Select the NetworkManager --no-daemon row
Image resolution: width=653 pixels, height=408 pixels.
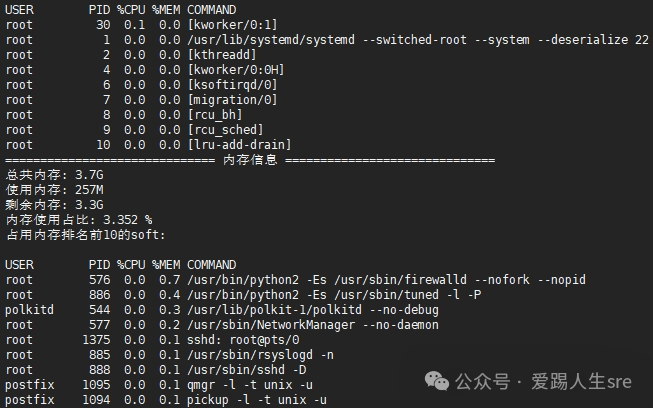[x=222, y=325]
